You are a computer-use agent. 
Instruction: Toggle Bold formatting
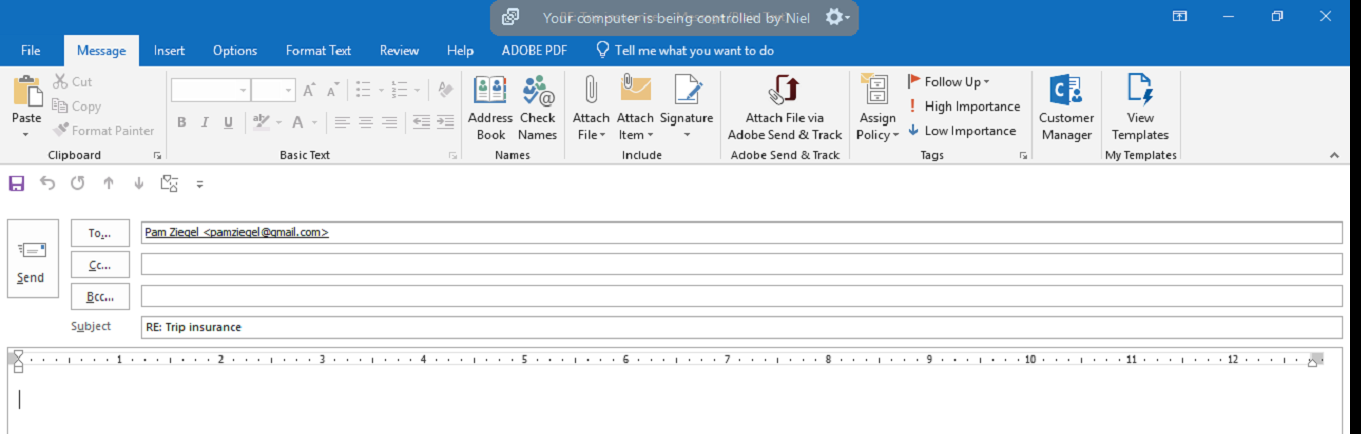pyautogui.click(x=182, y=122)
